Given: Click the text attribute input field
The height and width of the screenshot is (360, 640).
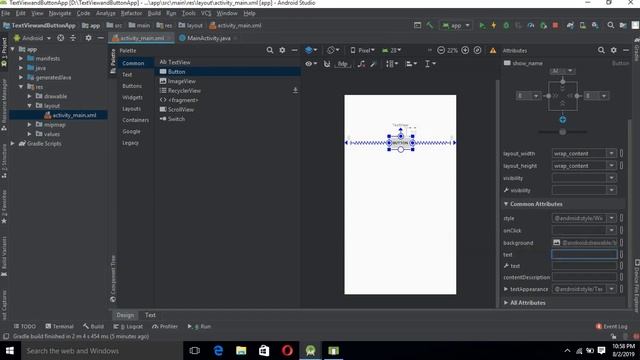Looking at the screenshot, I should (584, 254).
